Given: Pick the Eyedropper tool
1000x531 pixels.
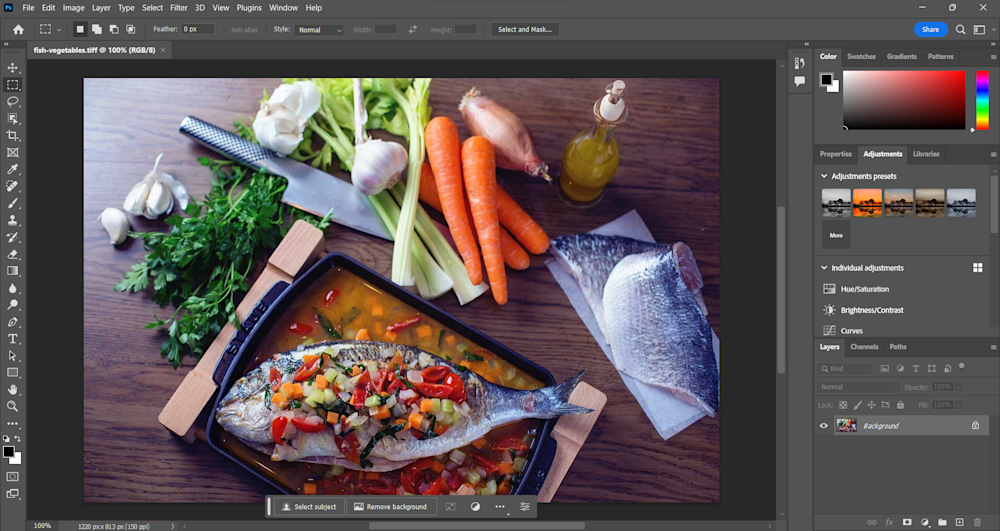Looking at the screenshot, I should [x=13, y=170].
